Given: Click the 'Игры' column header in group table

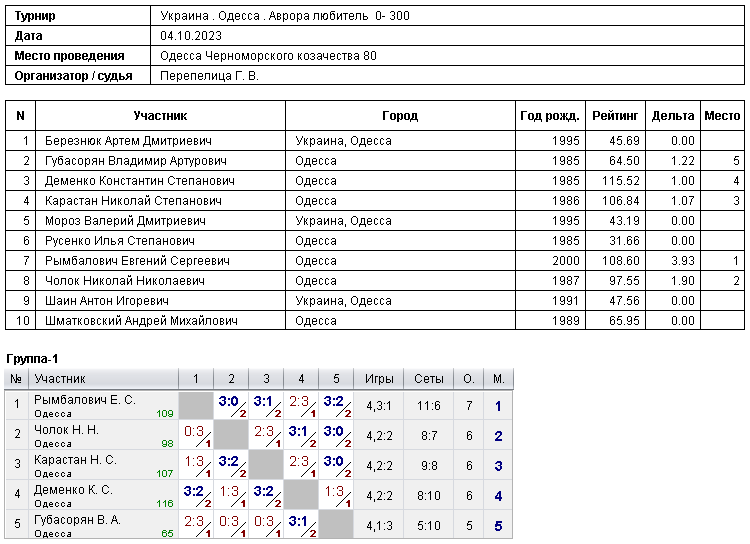Looking at the screenshot, I should [x=379, y=379].
